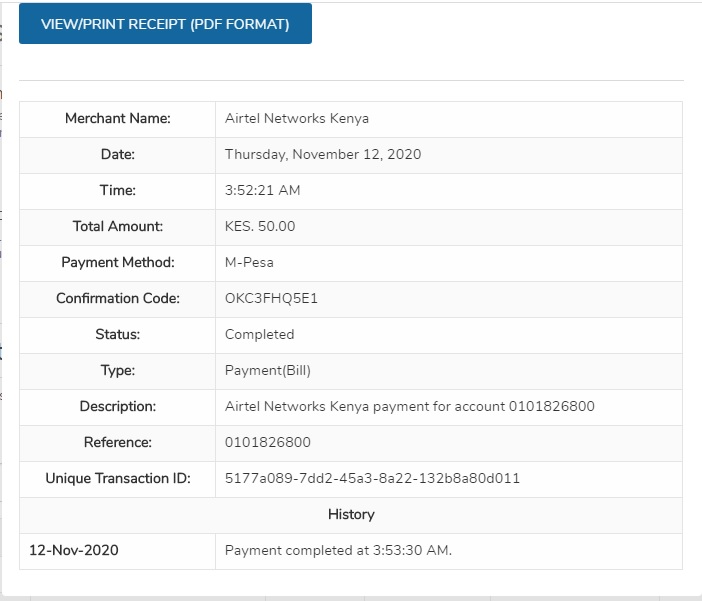Select the transaction ID starting with 5177a089
The image size is (702, 601).
pos(372,478)
